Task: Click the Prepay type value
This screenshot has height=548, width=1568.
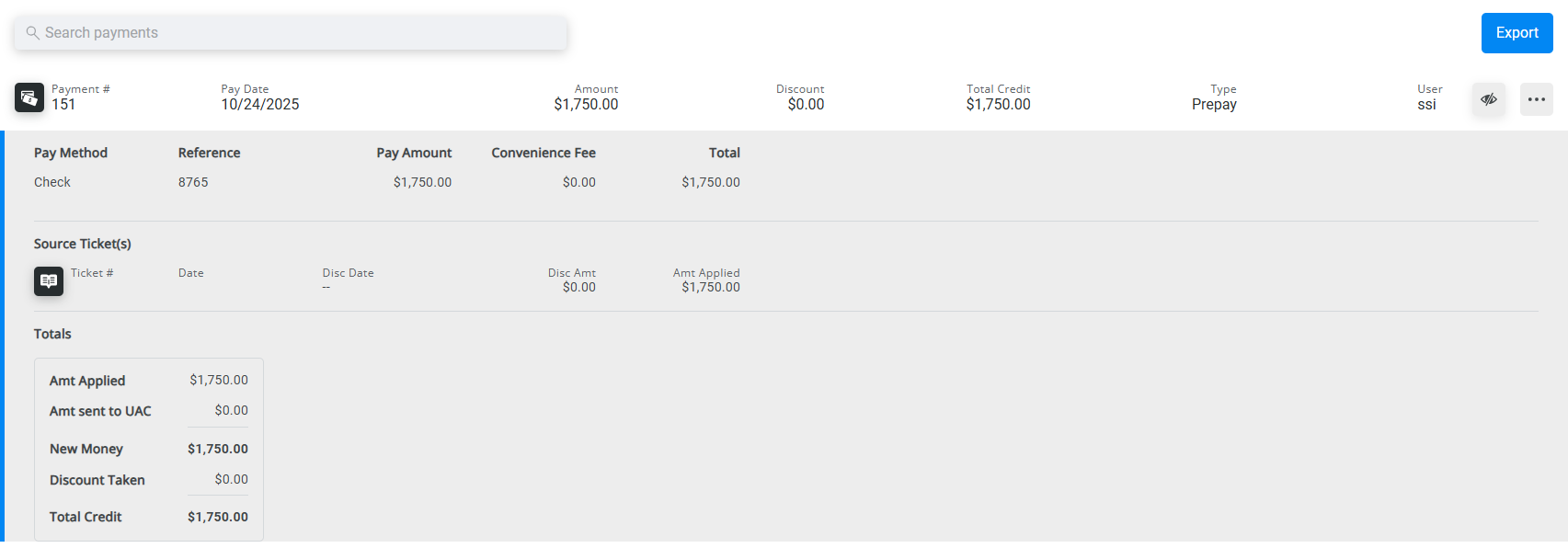Action: tap(1214, 105)
